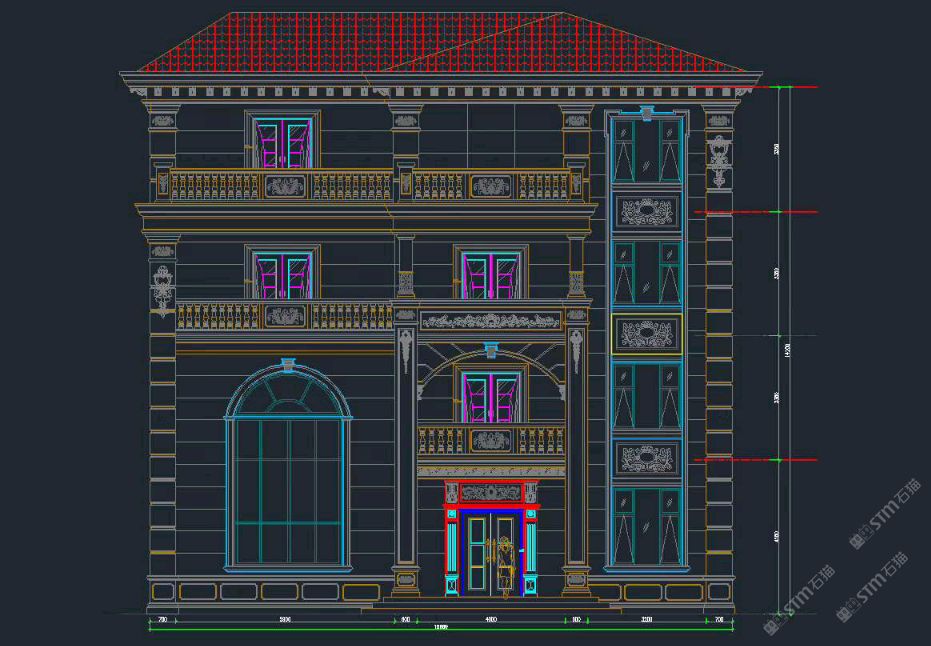Select the 5800 bottom dimension text

(285, 620)
